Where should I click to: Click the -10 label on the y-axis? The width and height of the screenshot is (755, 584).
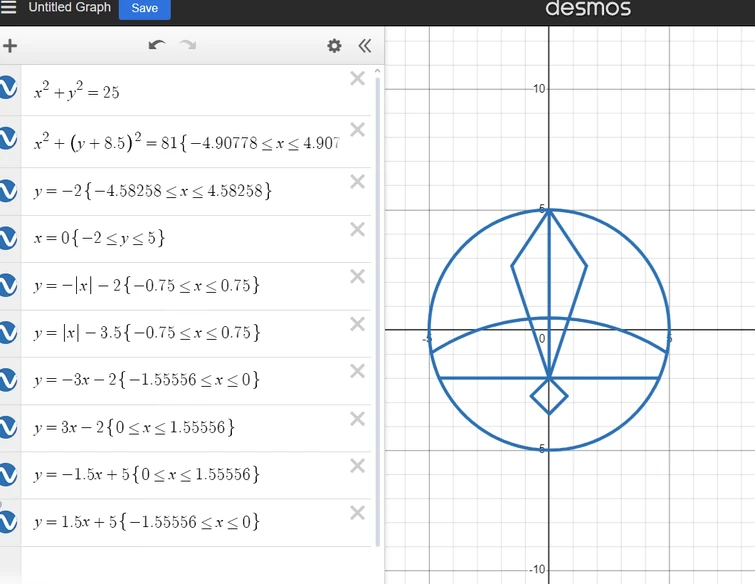coord(537,570)
